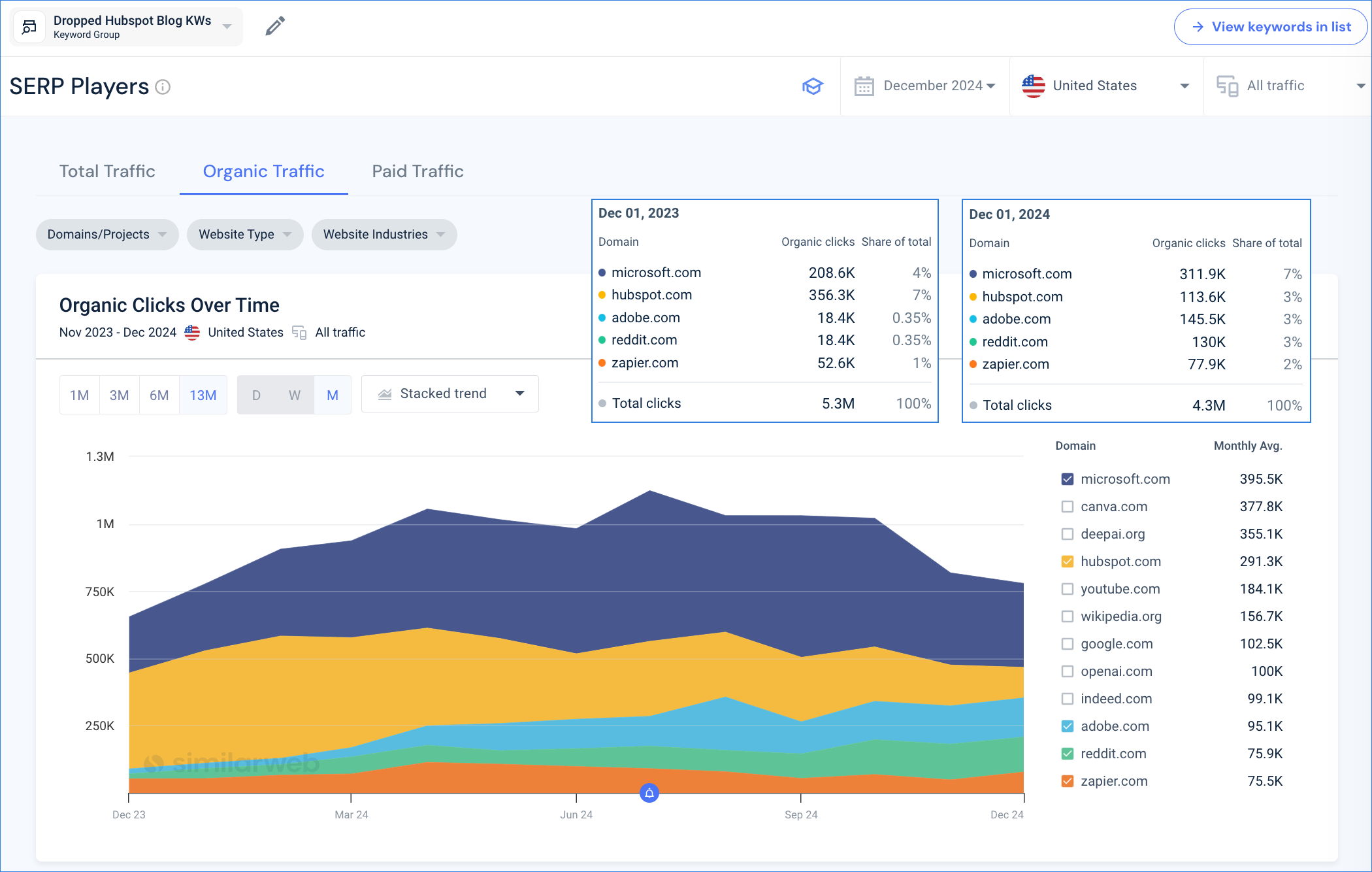This screenshot has height=872, width=1372.
Task: Check openai.com in domain legend
Action: [1068, 671]
